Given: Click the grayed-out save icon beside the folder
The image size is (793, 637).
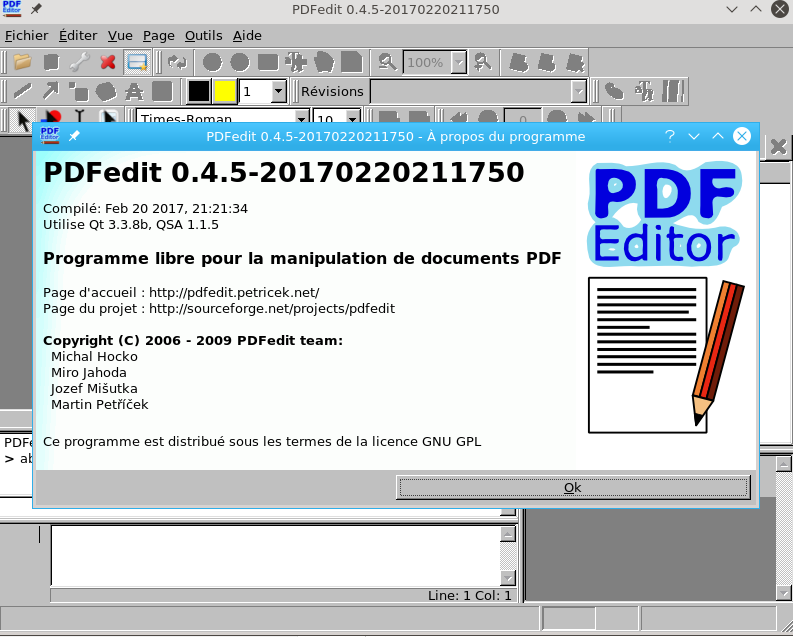Looking at the screenshot, I should (x=51, y=62).
